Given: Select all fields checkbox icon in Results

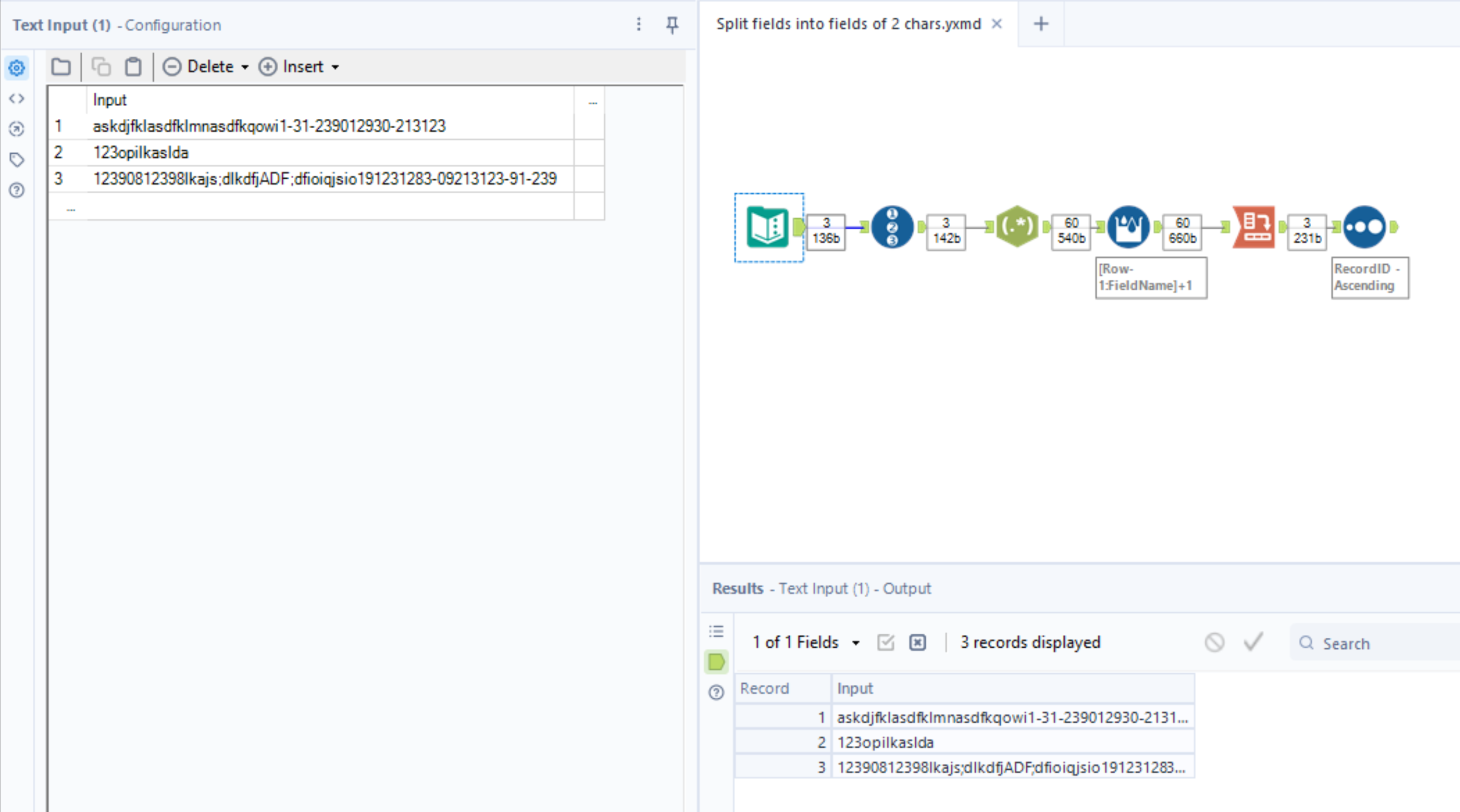Looking at the screenshot, I should pos(885,642).
